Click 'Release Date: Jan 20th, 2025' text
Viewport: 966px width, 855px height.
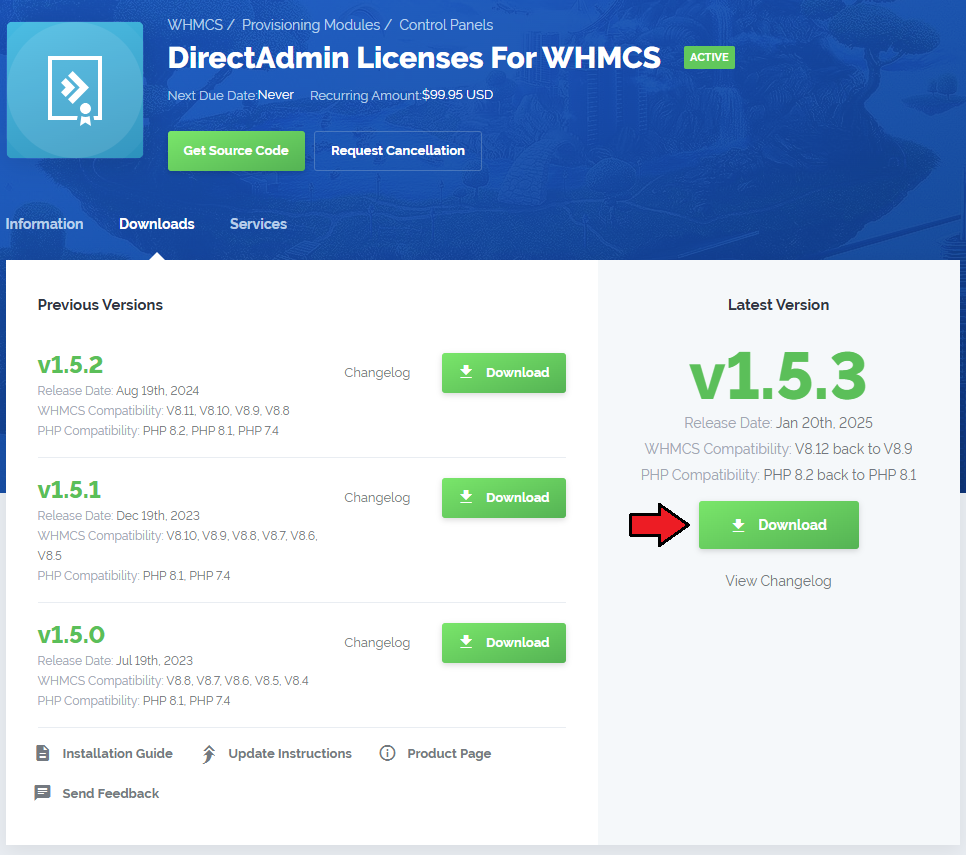pos(778,423)
